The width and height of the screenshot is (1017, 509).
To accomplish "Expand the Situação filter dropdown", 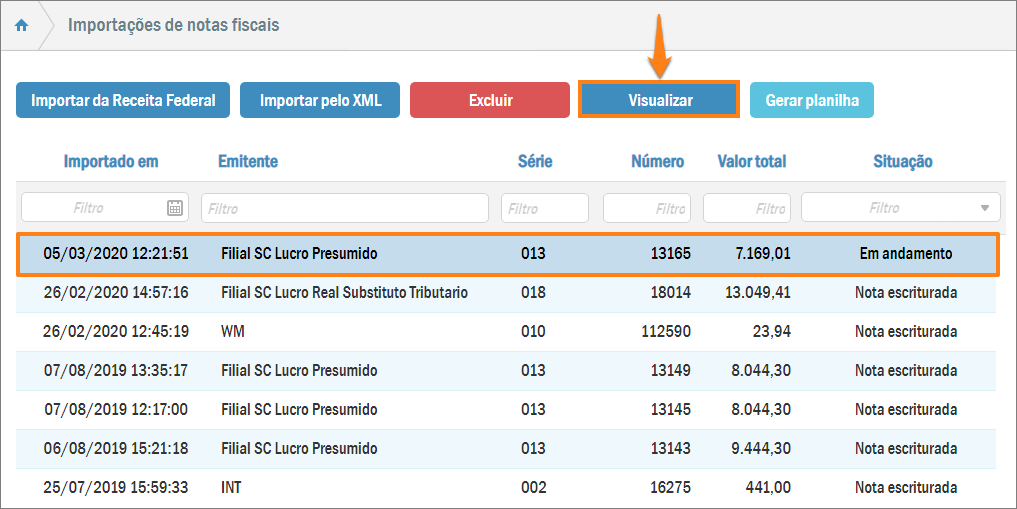I will 984,208.
